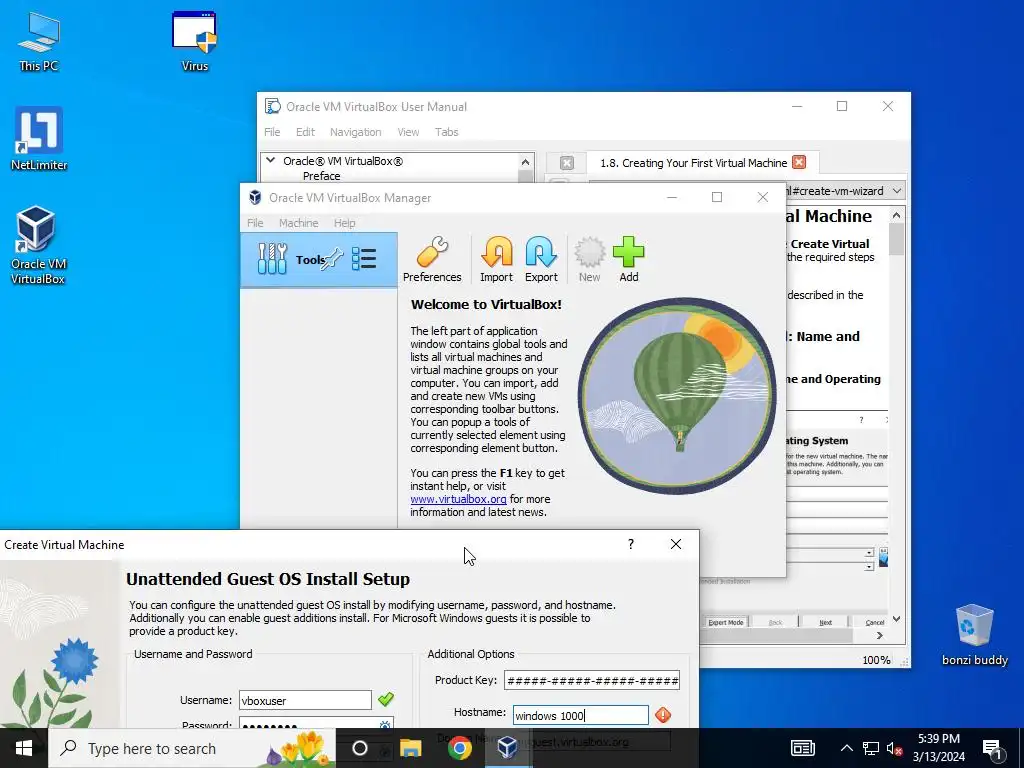Show hidden tray icons chevron

846,748
